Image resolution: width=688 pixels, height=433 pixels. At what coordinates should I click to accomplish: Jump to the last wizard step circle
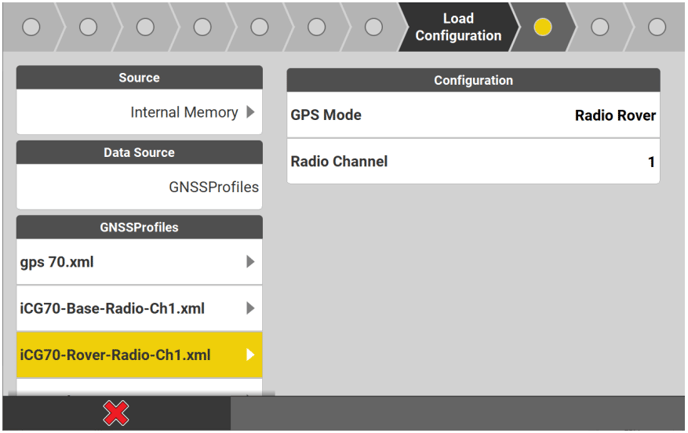click(657, 27)
